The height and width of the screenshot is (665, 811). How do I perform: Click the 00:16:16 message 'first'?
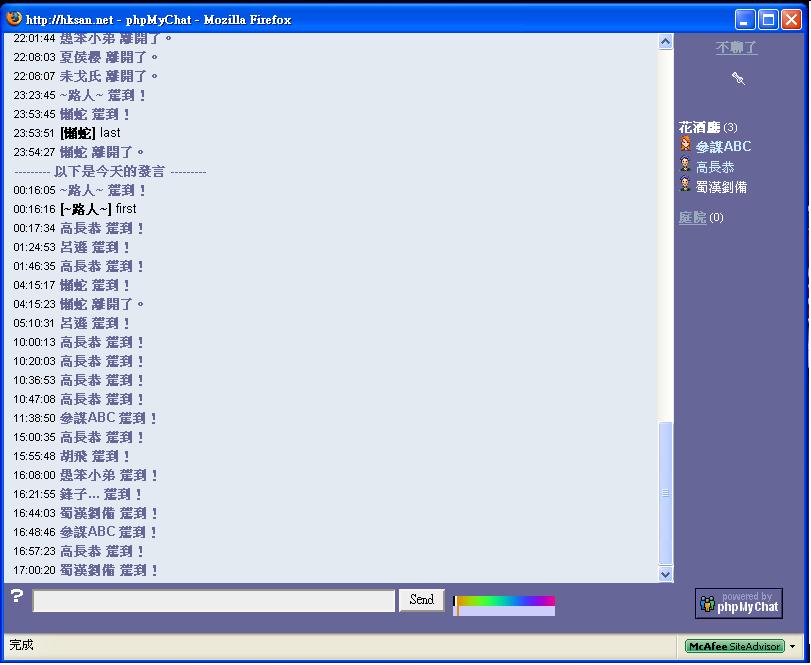pyautogui.click(x=126, y=209)
